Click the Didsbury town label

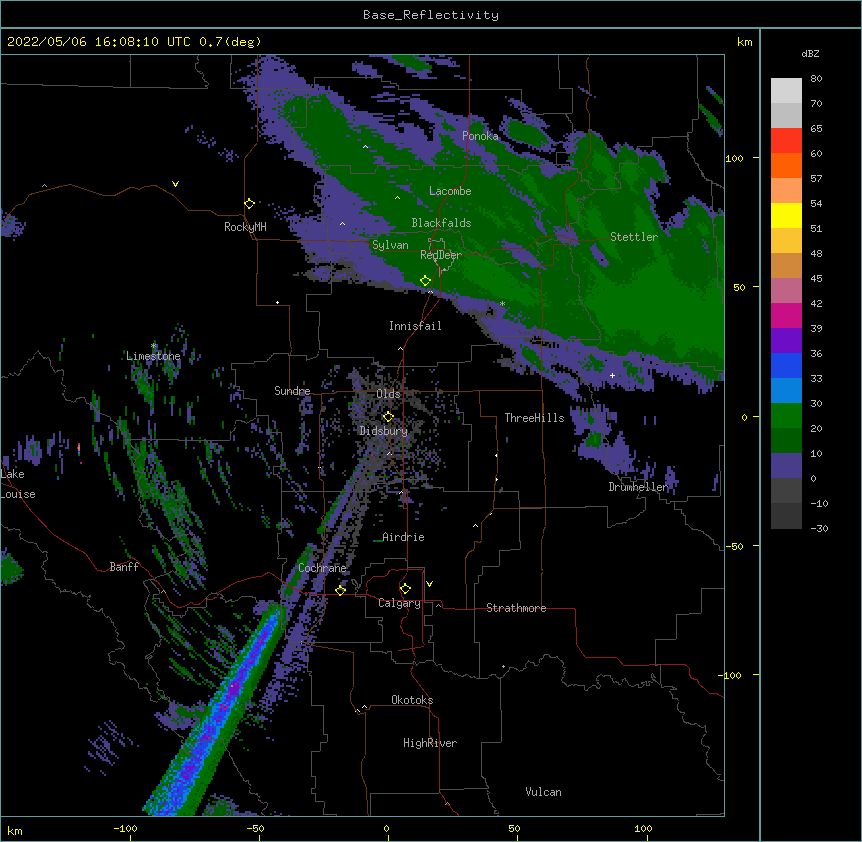pos(384,431)
